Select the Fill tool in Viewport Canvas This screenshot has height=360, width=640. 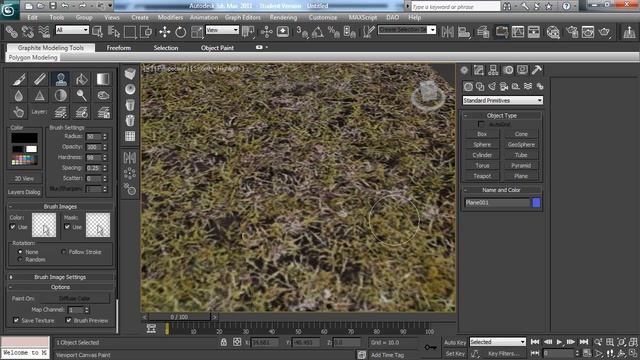pyautogui.click(x=82, y=79)
